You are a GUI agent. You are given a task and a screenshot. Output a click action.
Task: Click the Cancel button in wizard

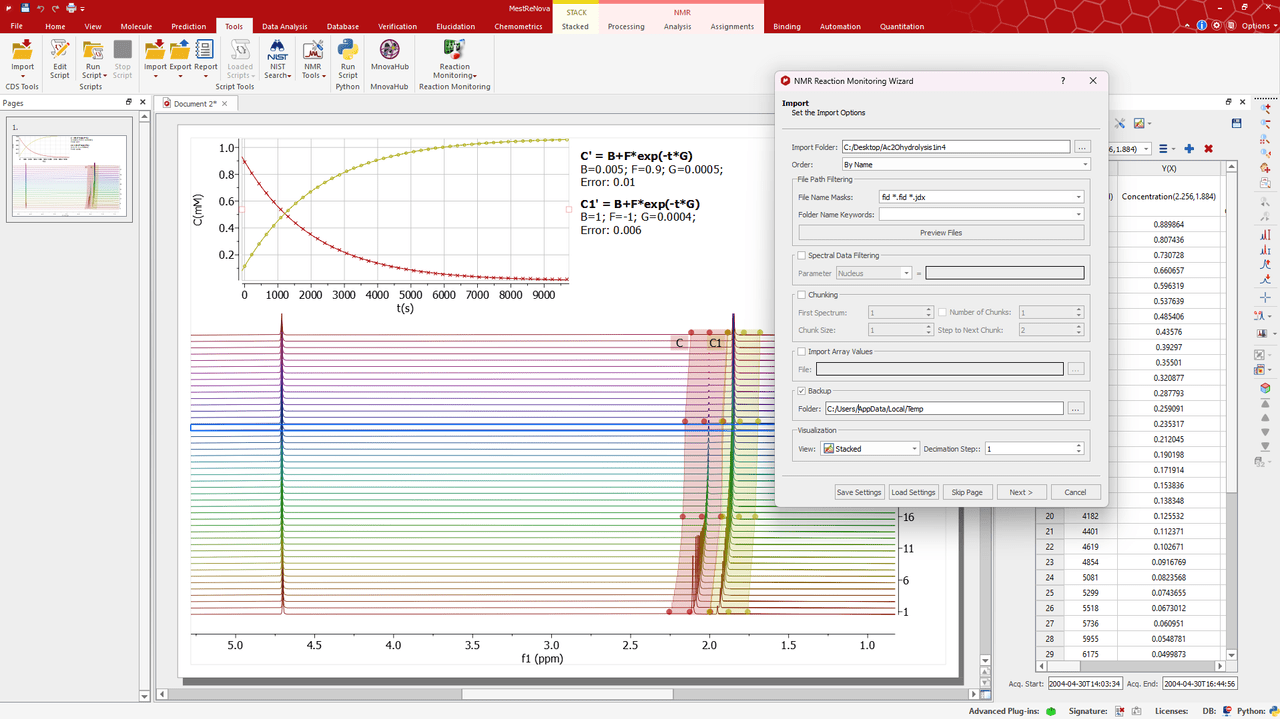(x=1075, y=492)
